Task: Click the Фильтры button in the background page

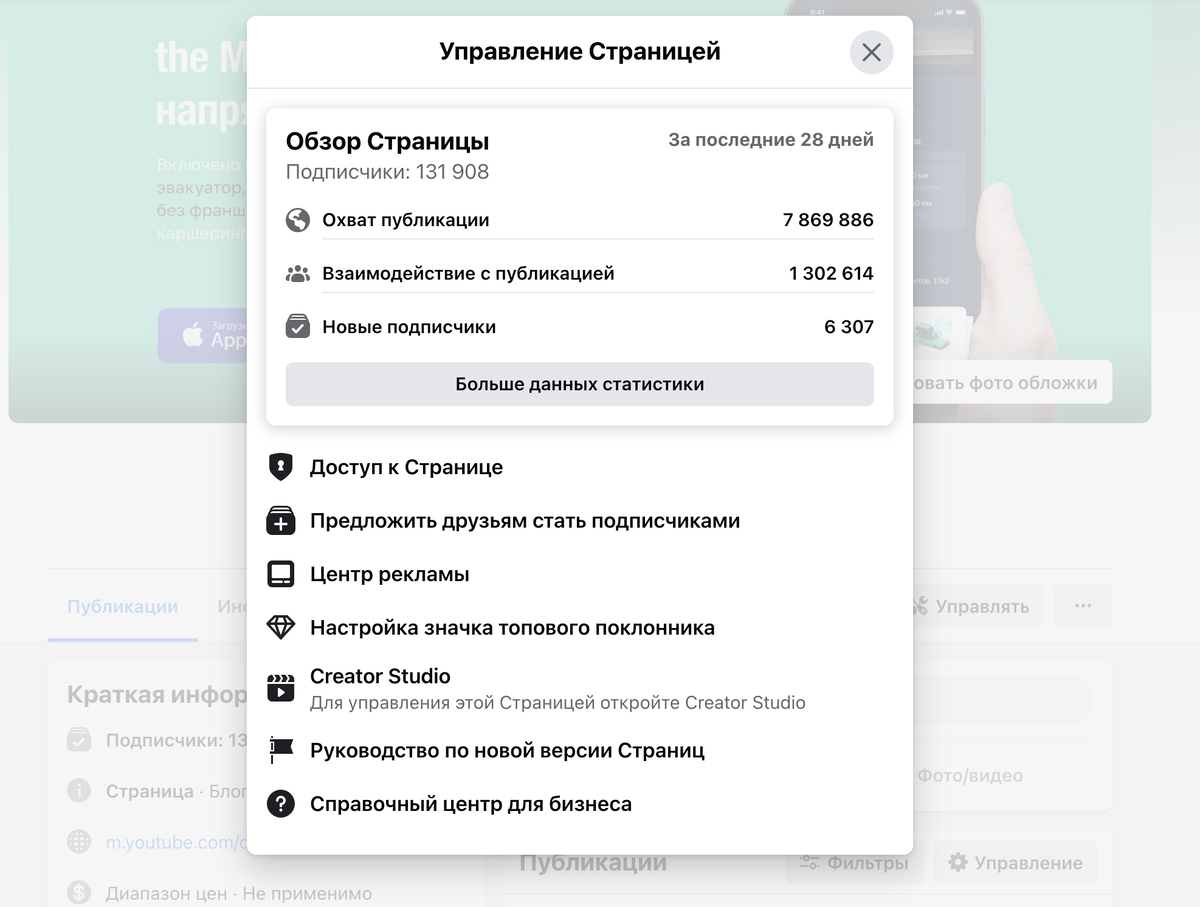Action: click(x=853, y=863)
